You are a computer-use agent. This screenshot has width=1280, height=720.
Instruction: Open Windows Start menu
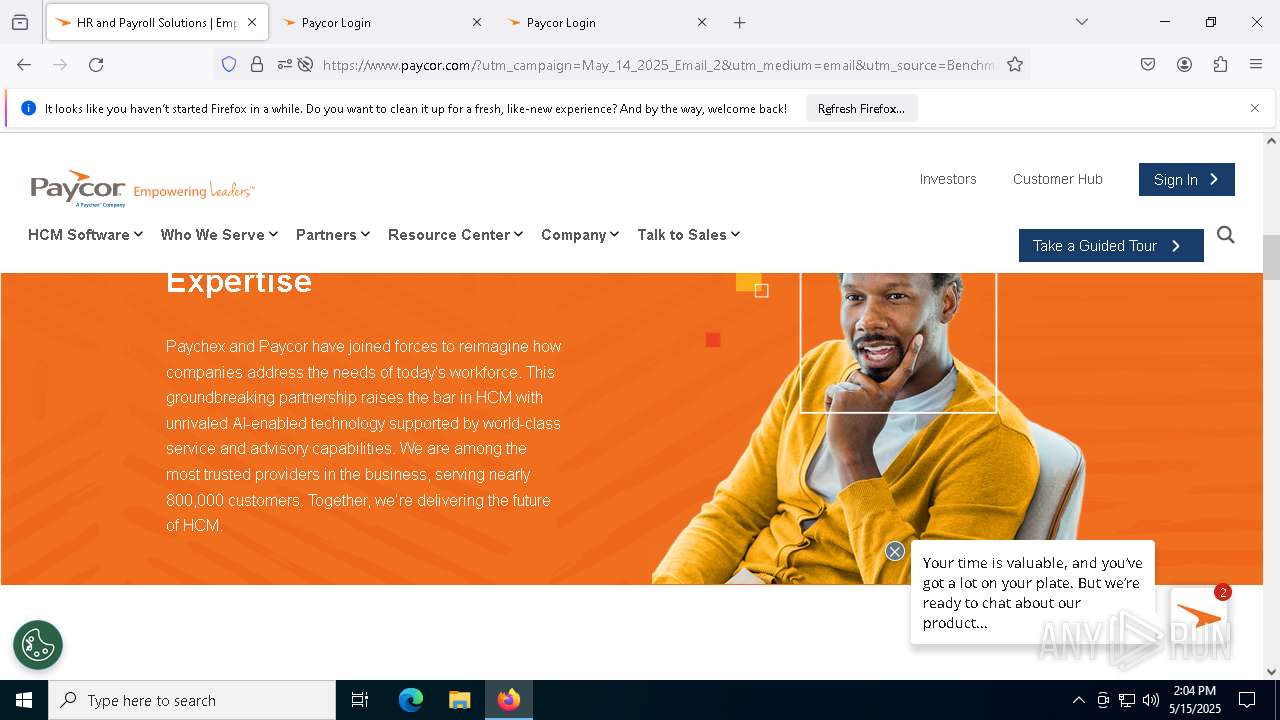coord(24,700)
